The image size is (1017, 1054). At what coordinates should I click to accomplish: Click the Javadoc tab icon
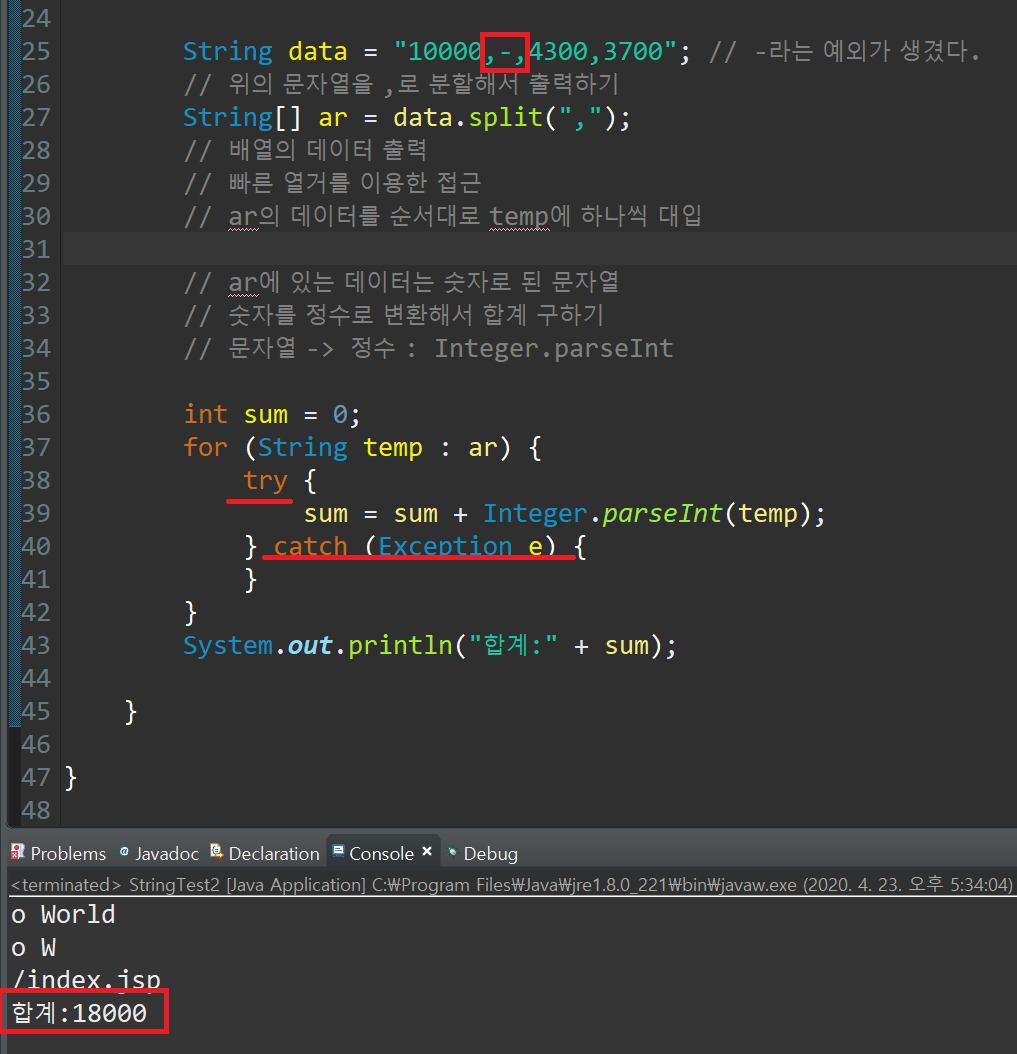pos(124,852)
